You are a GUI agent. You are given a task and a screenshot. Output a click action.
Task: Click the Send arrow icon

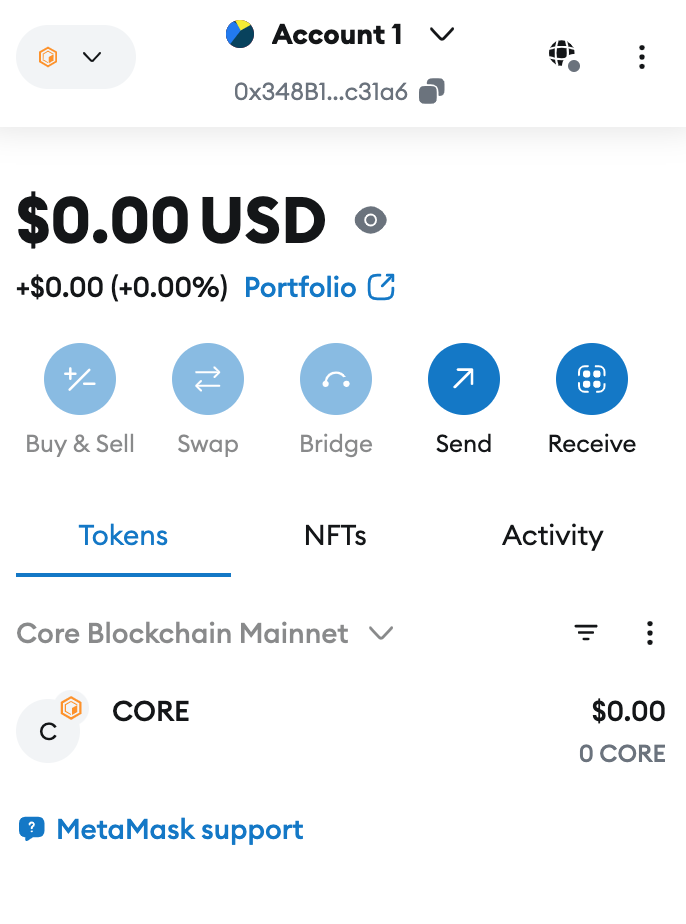464,379
